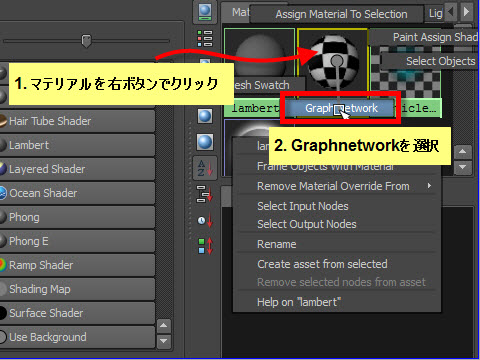
Task: Select Graph Network in the marking menu
Action: pos(341,108)
